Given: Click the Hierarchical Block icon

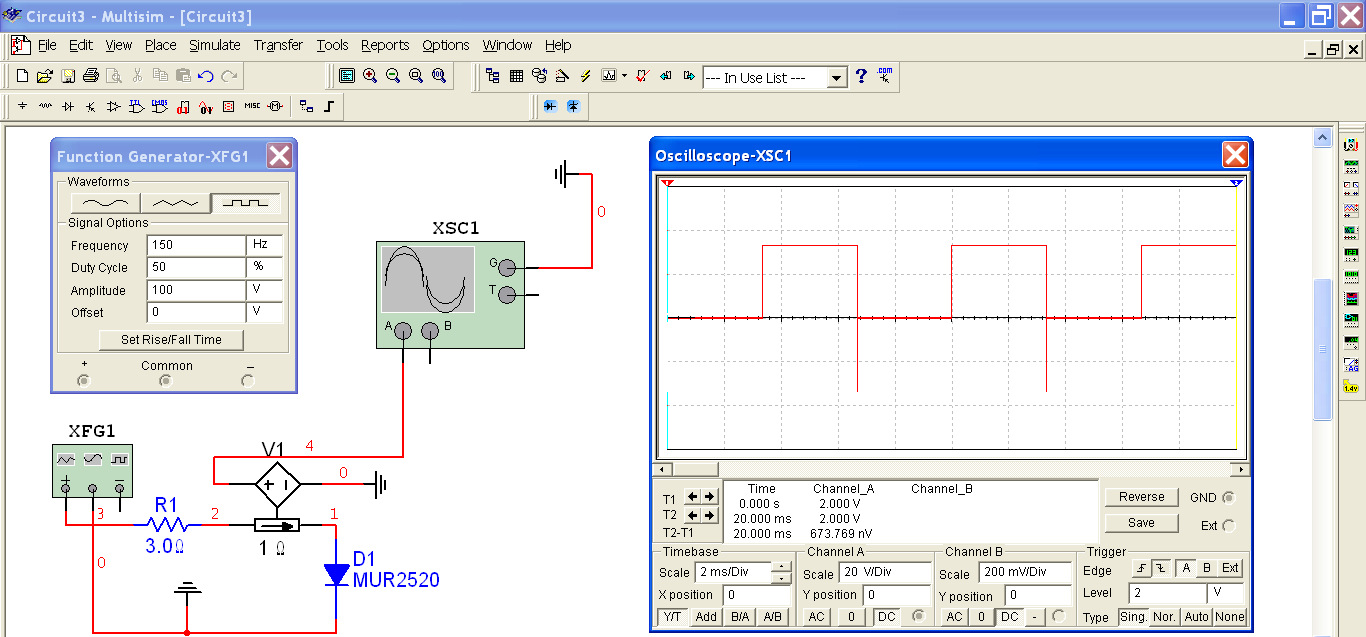Looking at the screenshot, I should tap(306, 106).
